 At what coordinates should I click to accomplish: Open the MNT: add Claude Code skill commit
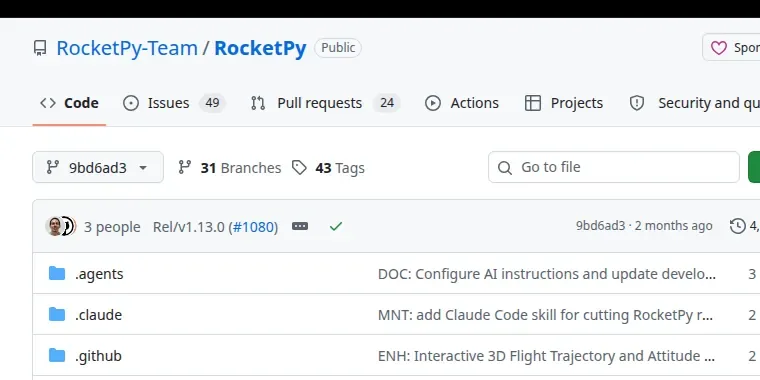(x=545, y=315)
